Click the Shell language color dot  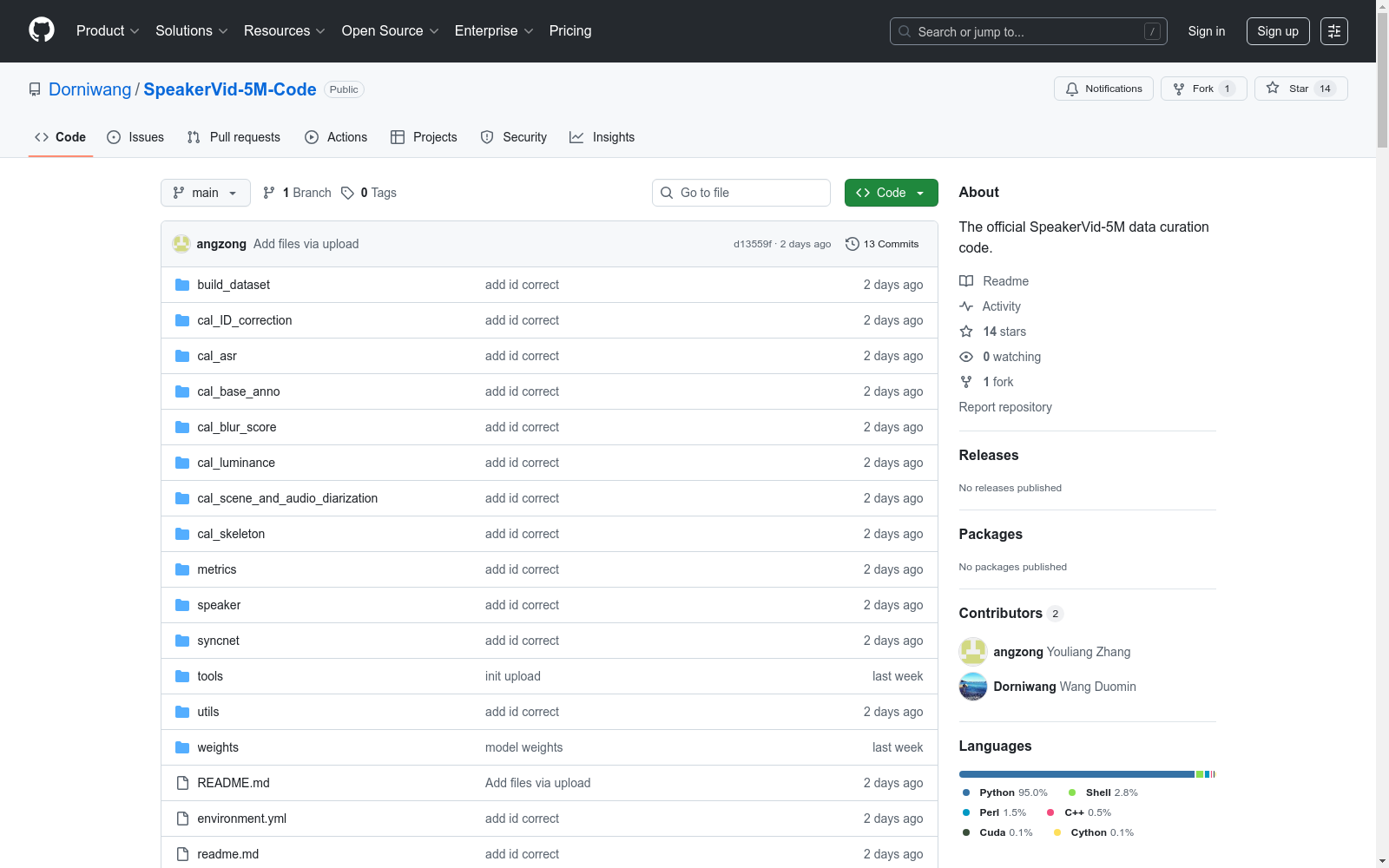click(1072, 792)
